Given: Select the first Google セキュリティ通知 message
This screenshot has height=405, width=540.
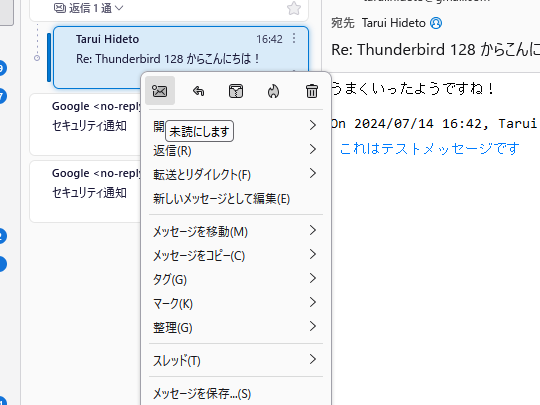Looking at the screenshot, I should tap(85, 124).
